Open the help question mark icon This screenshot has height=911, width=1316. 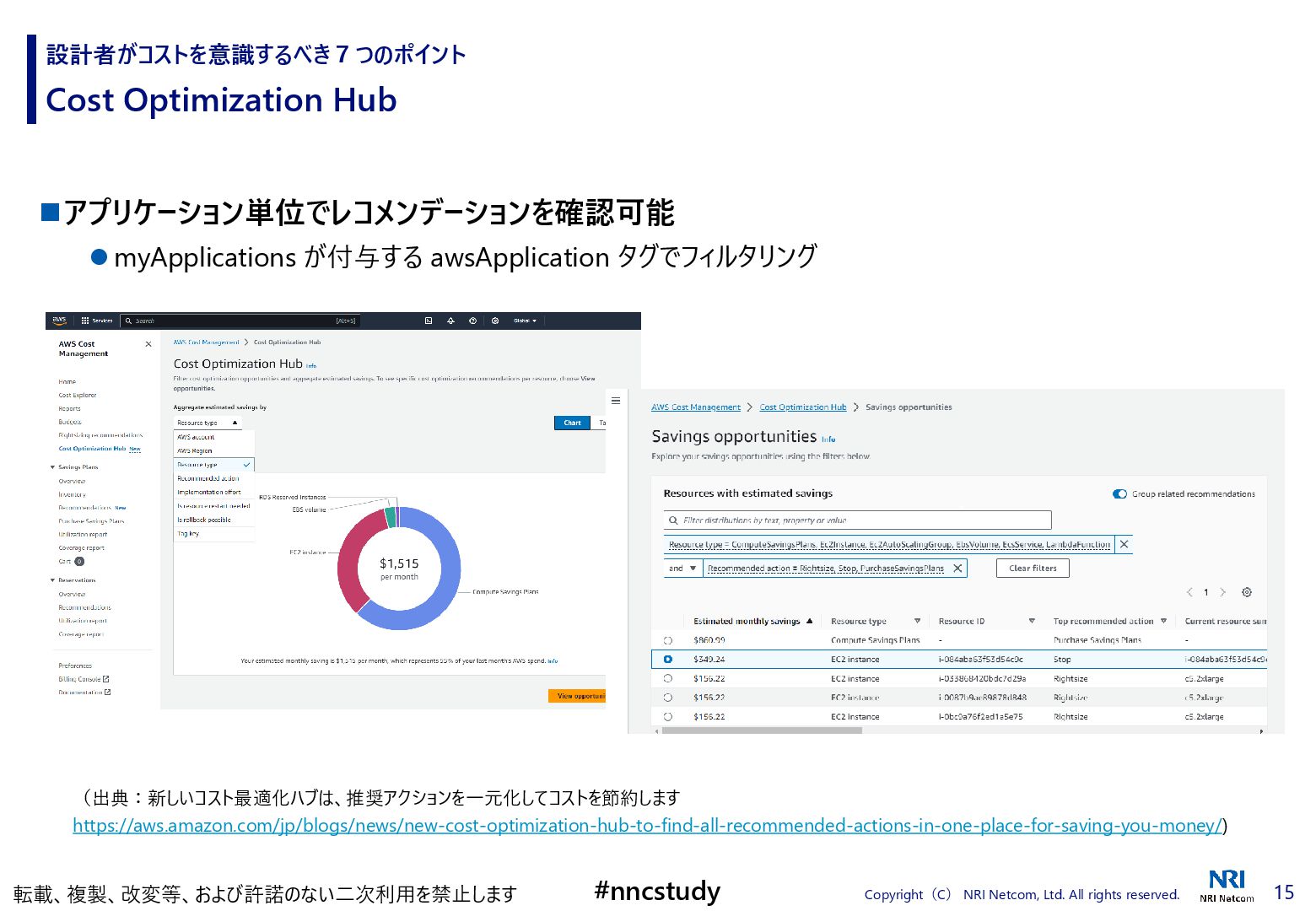[472, 321]
